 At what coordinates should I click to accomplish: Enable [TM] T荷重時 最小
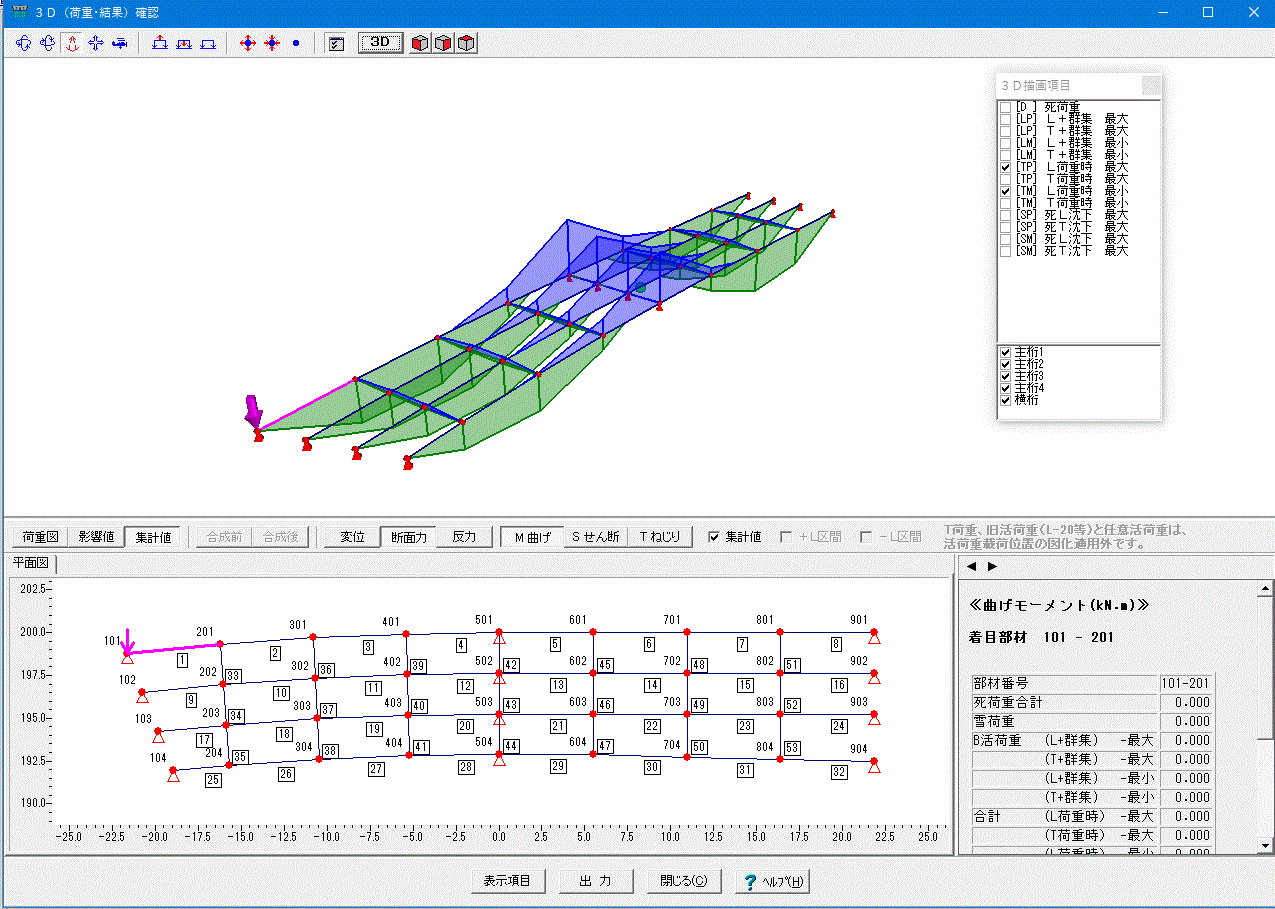coord(1005,203)
